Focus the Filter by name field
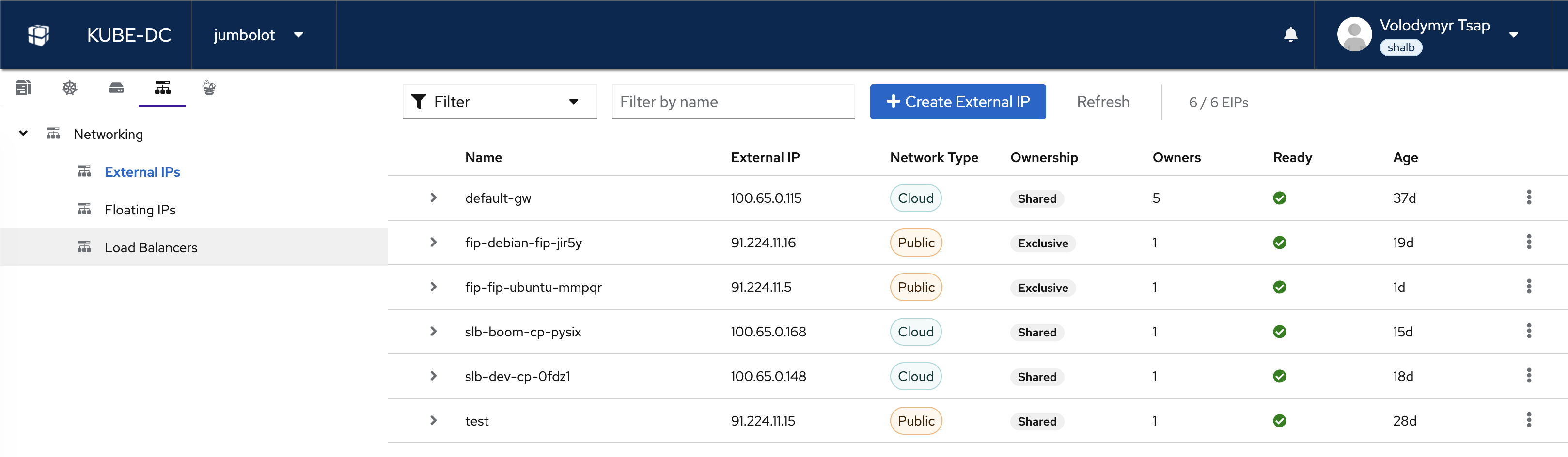 coord(733,102)
